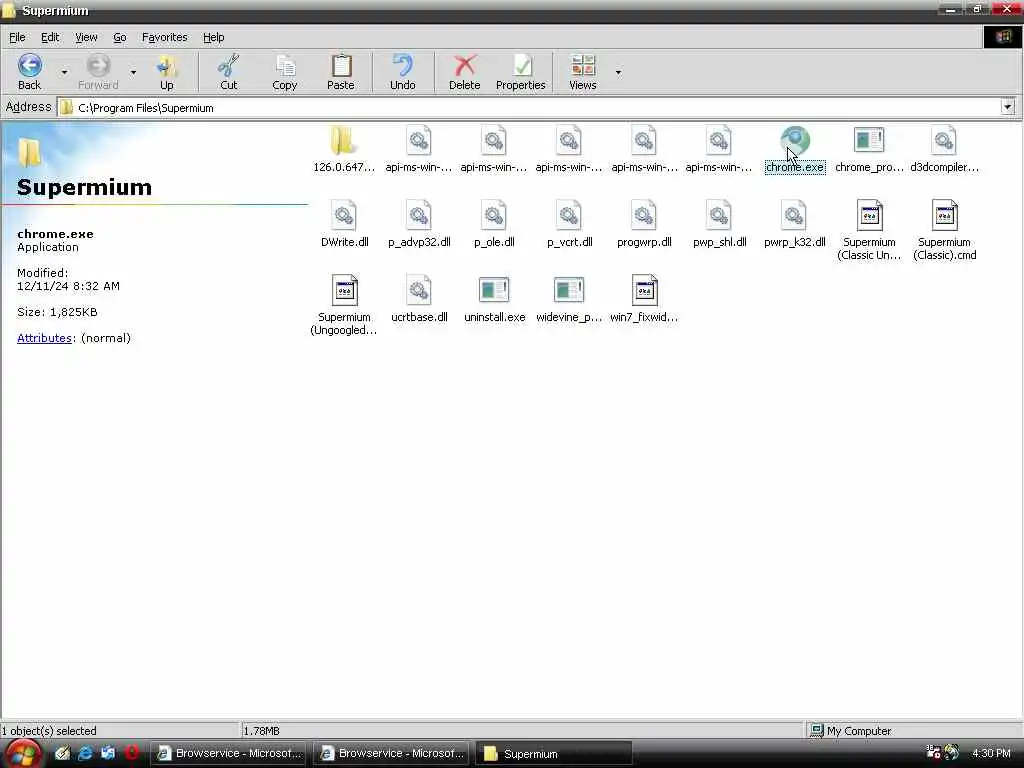Undo the last action via Undo icon
Viewport: 1024px width, 768px height.
tap(402, 72)
